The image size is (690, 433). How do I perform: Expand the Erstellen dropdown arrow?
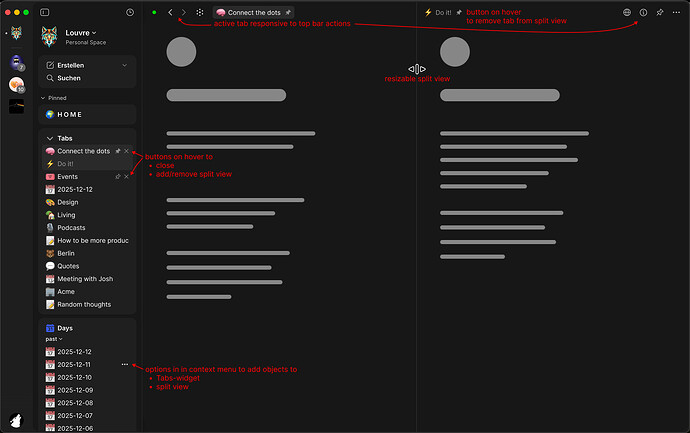[125, 65]
